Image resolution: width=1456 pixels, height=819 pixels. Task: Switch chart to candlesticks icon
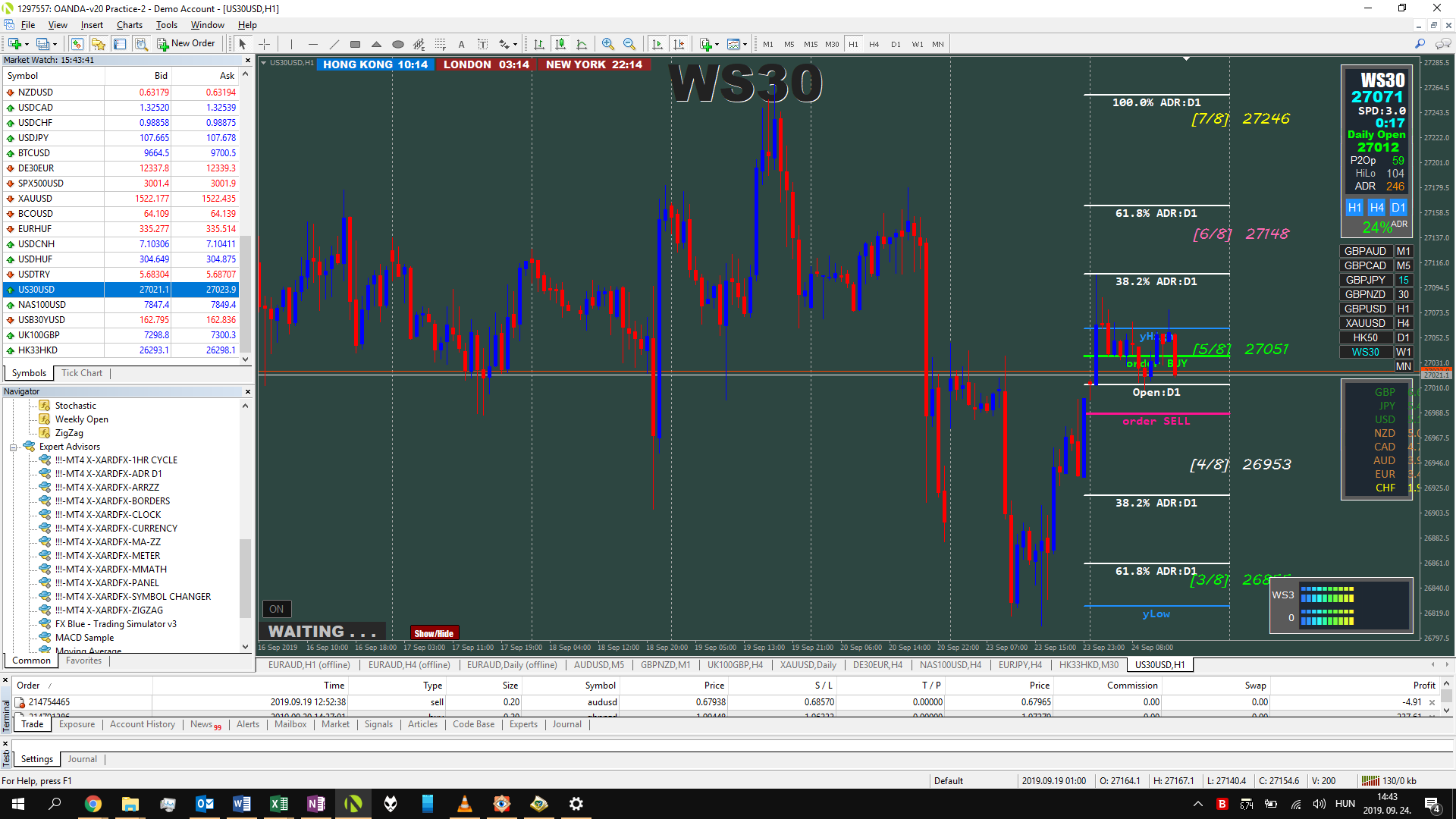point(560,44)
